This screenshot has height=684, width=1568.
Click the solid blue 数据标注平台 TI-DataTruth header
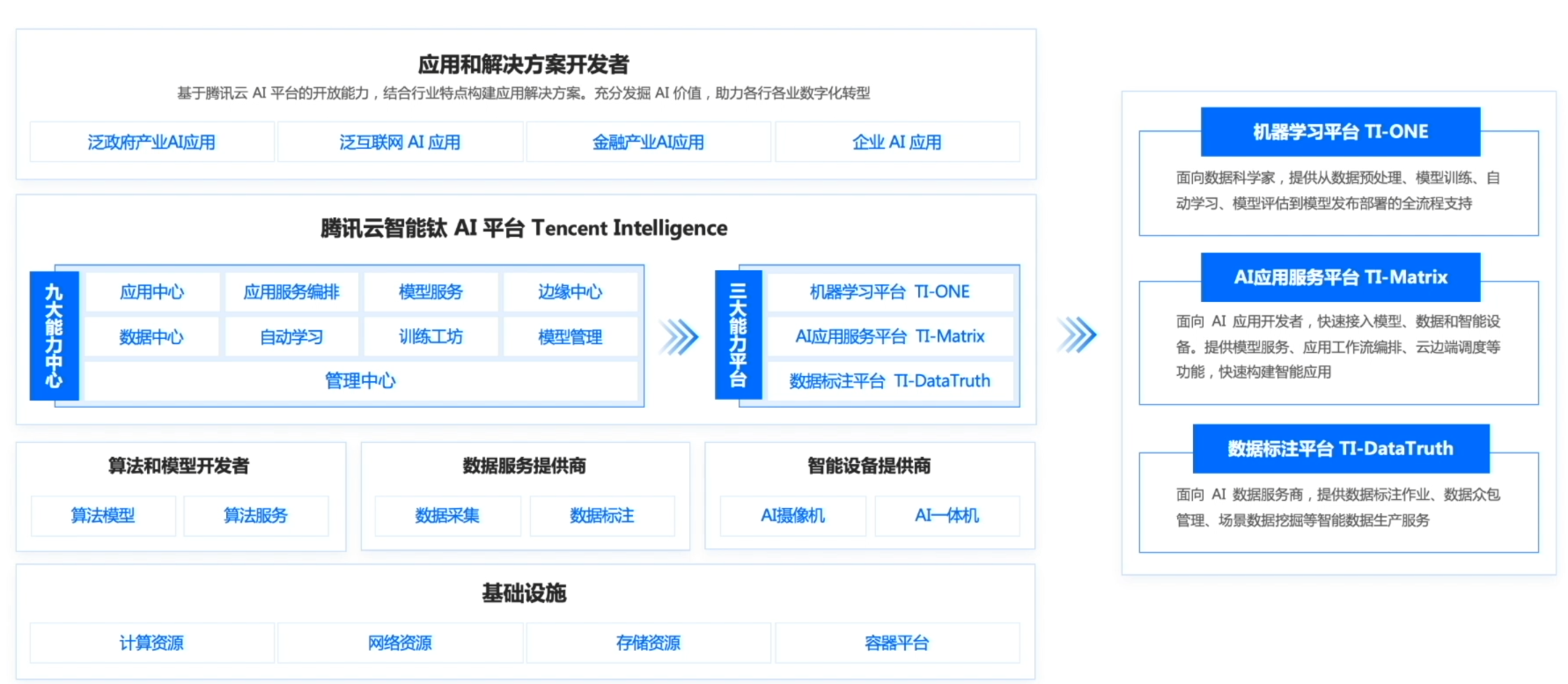[x=1341, y=449]
